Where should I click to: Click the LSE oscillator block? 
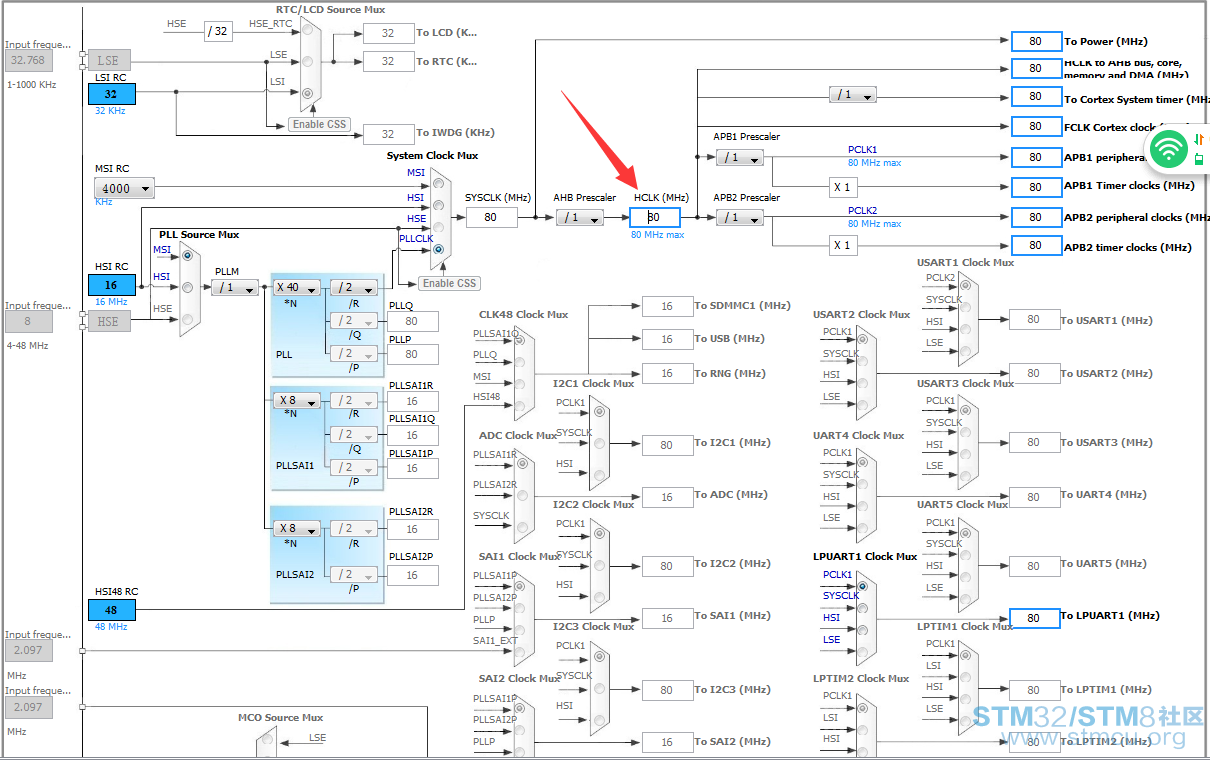tap(108, 60)
